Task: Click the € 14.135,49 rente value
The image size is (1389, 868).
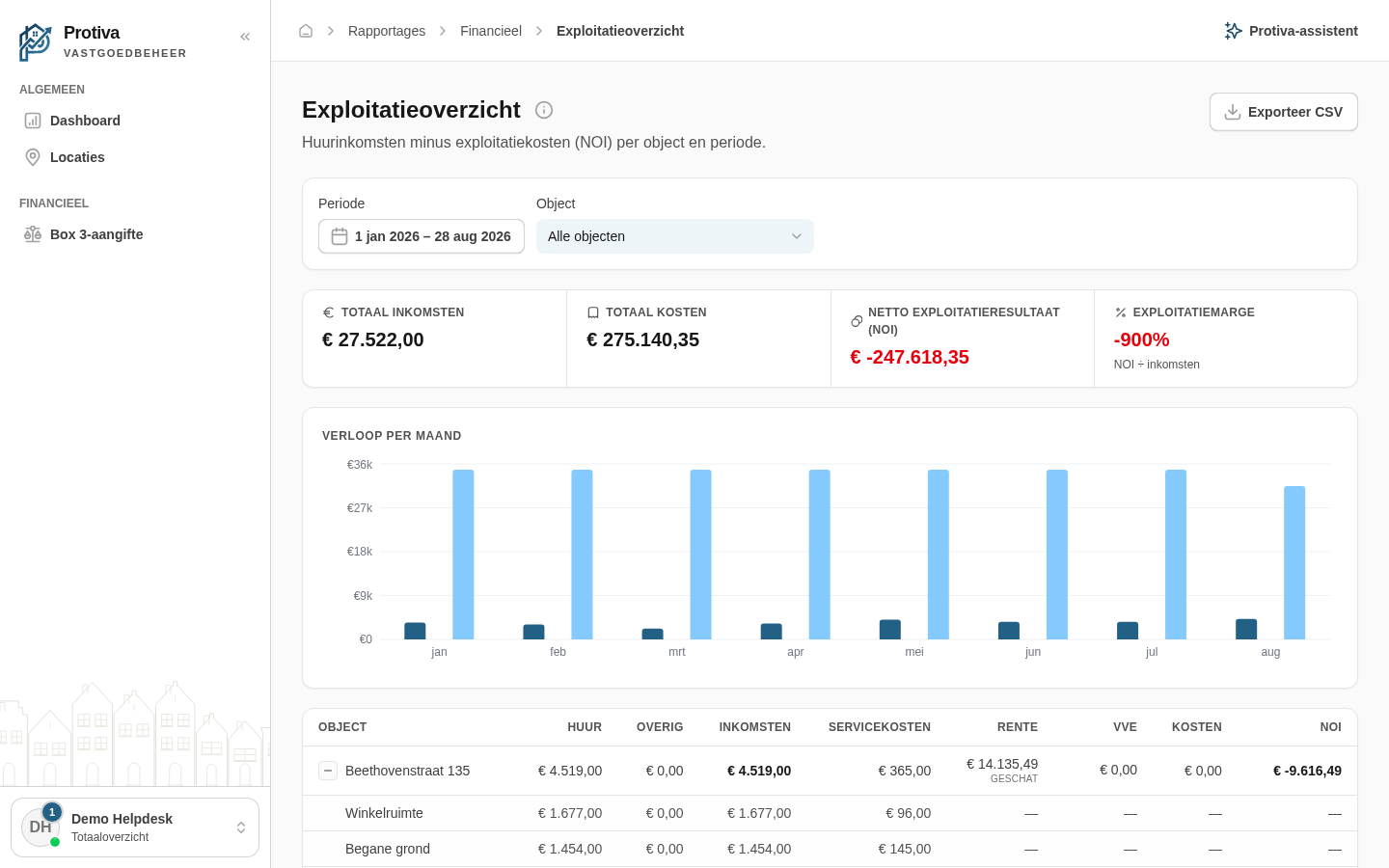Action: (x=1002, y=764)
